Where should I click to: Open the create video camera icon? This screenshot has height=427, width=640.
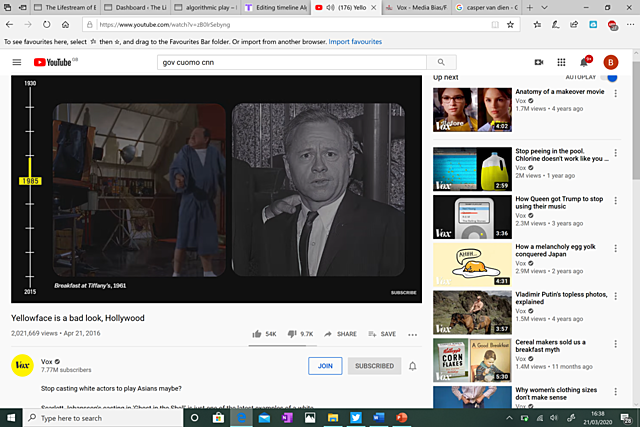coord(539,62)
